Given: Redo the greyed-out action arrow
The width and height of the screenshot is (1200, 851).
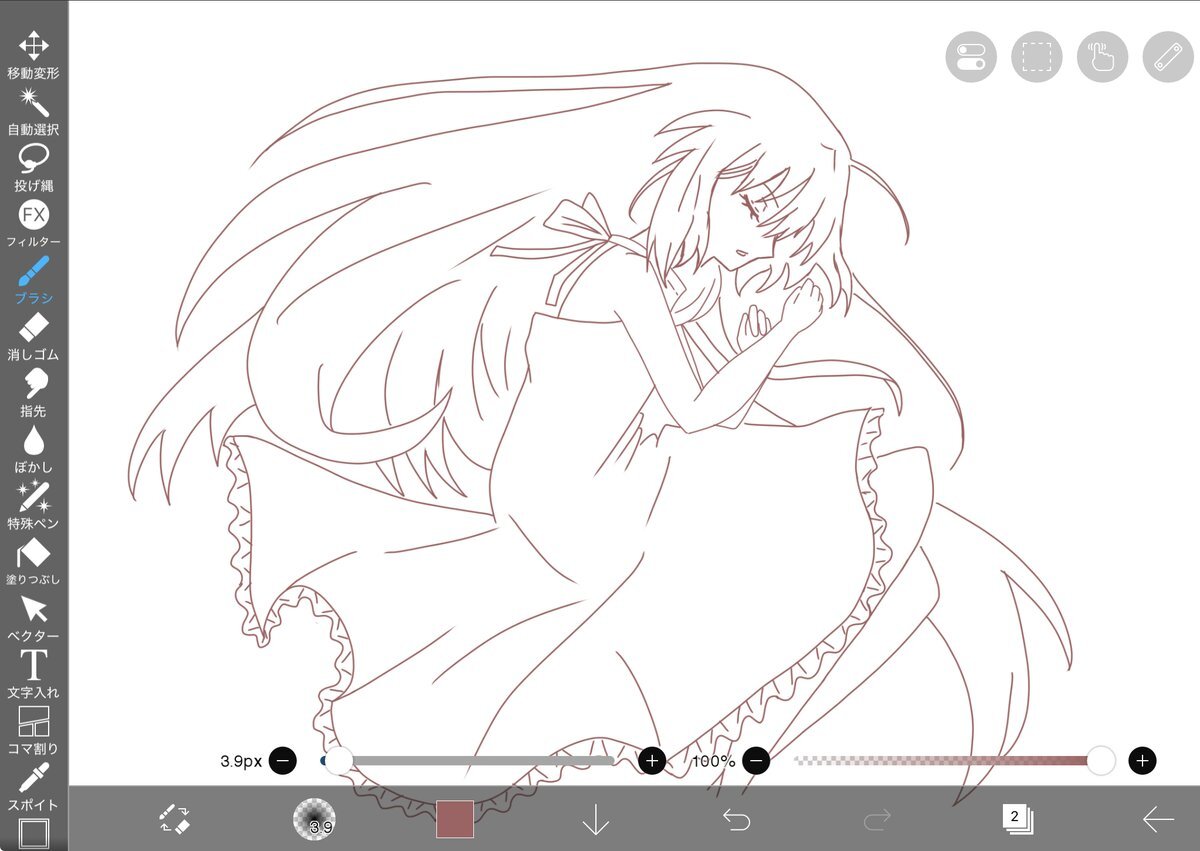Looking at the screenshot, I should coord(876,819).
